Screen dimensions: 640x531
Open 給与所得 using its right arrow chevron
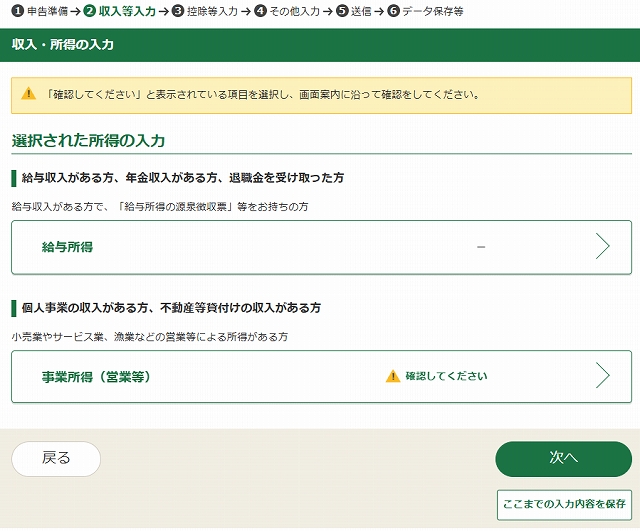(x=602, y=247)
